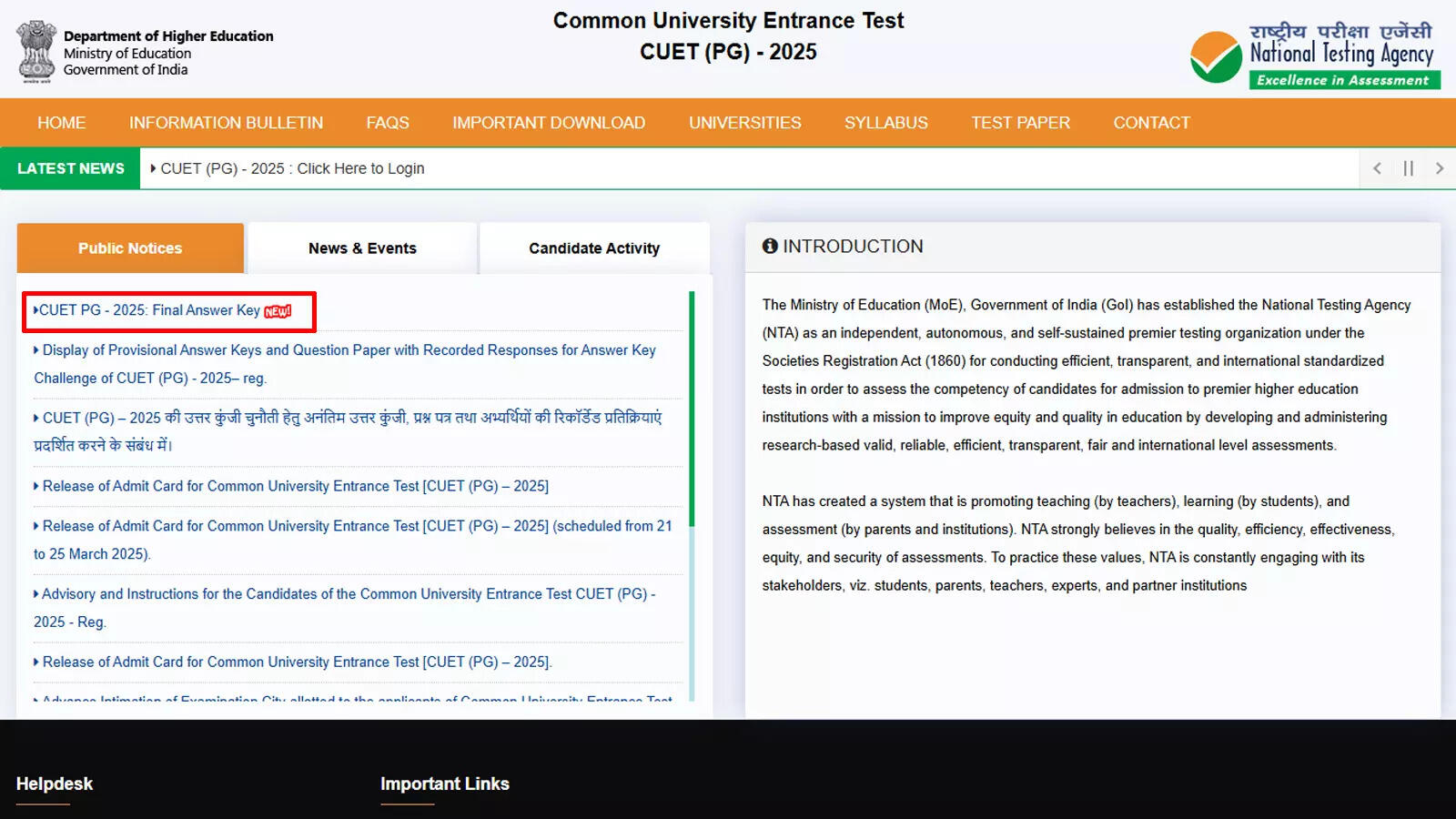Open CUET PG 2025 Final Answer Key notice

click(x=149, y=310)
